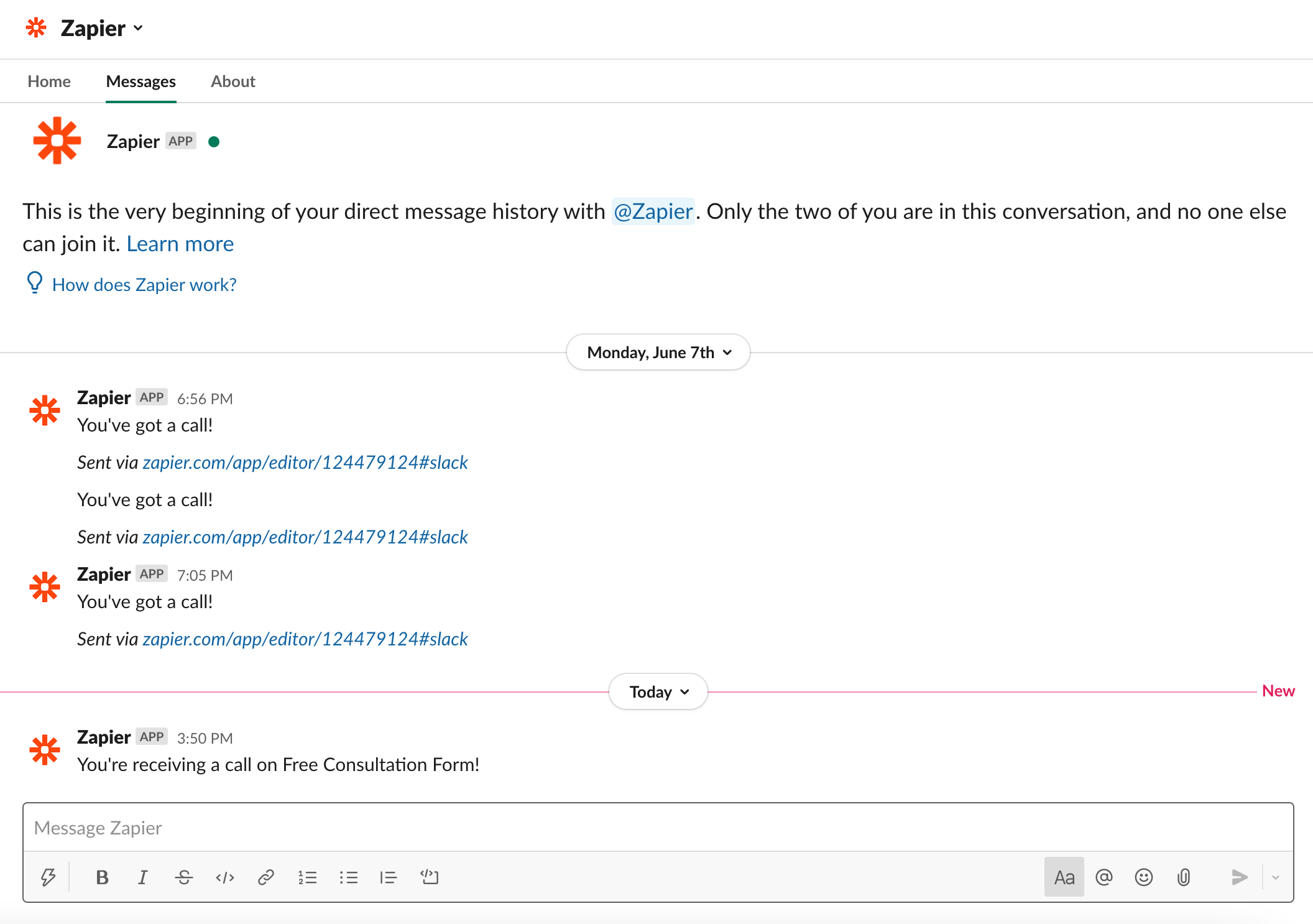Open send options dropdown arrow

tap(1276, 877)
